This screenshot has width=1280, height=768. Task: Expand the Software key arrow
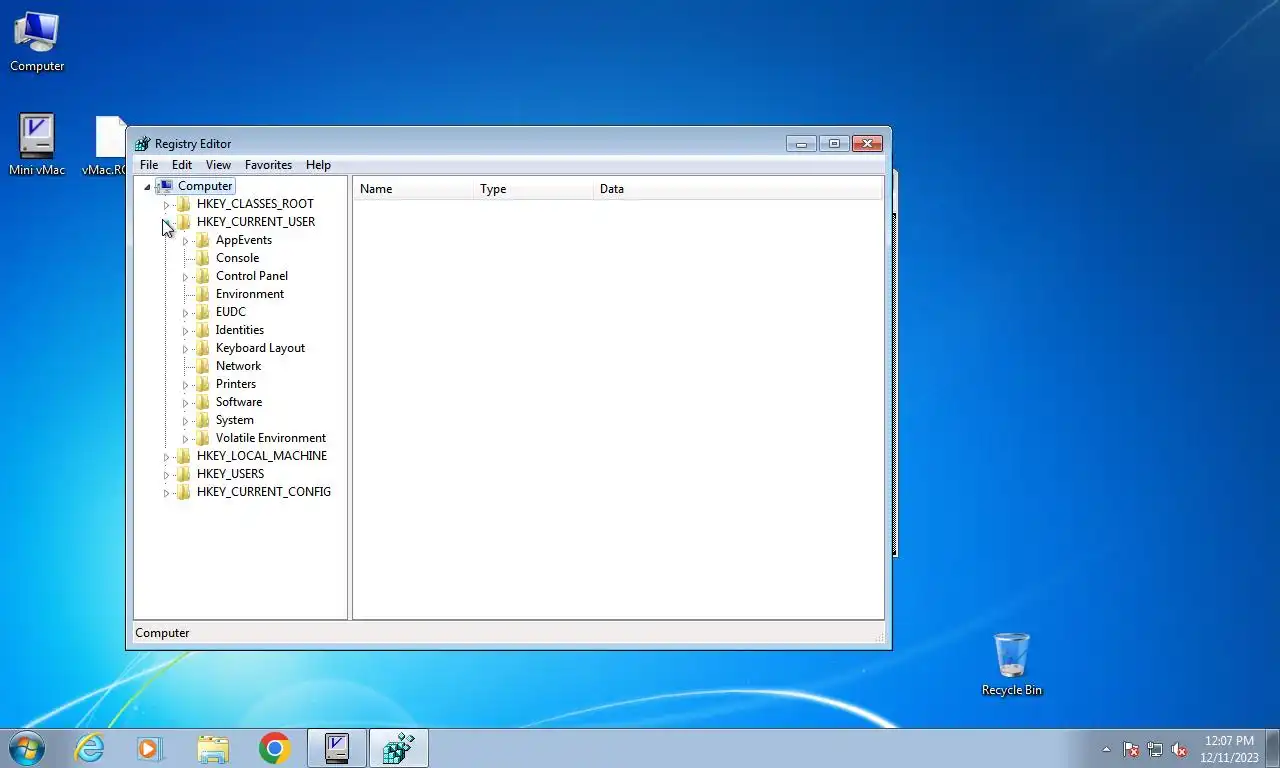tap(185, 403)
